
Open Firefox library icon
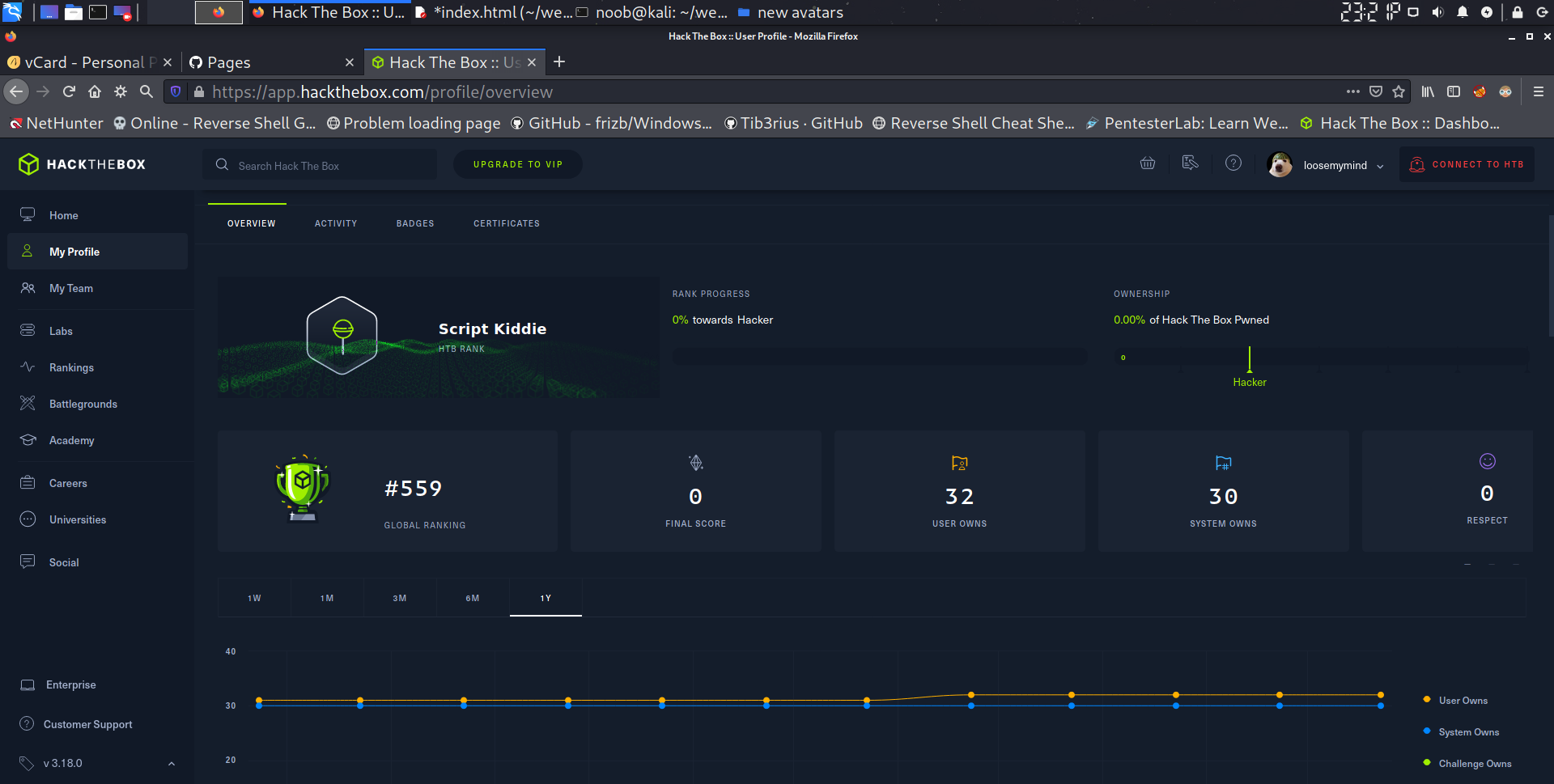1428,91
